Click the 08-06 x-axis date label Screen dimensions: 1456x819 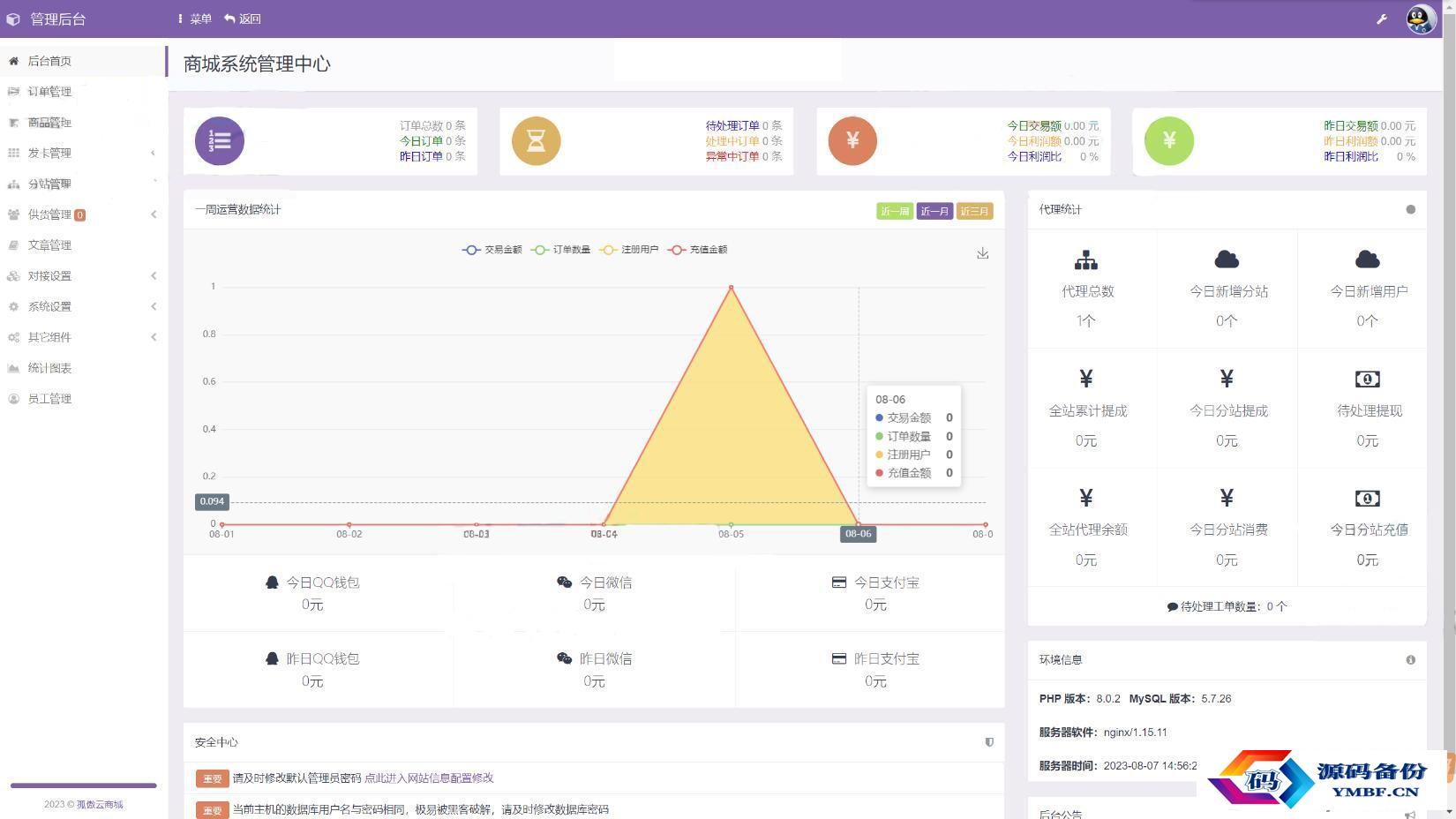click(x=858, y=533)
